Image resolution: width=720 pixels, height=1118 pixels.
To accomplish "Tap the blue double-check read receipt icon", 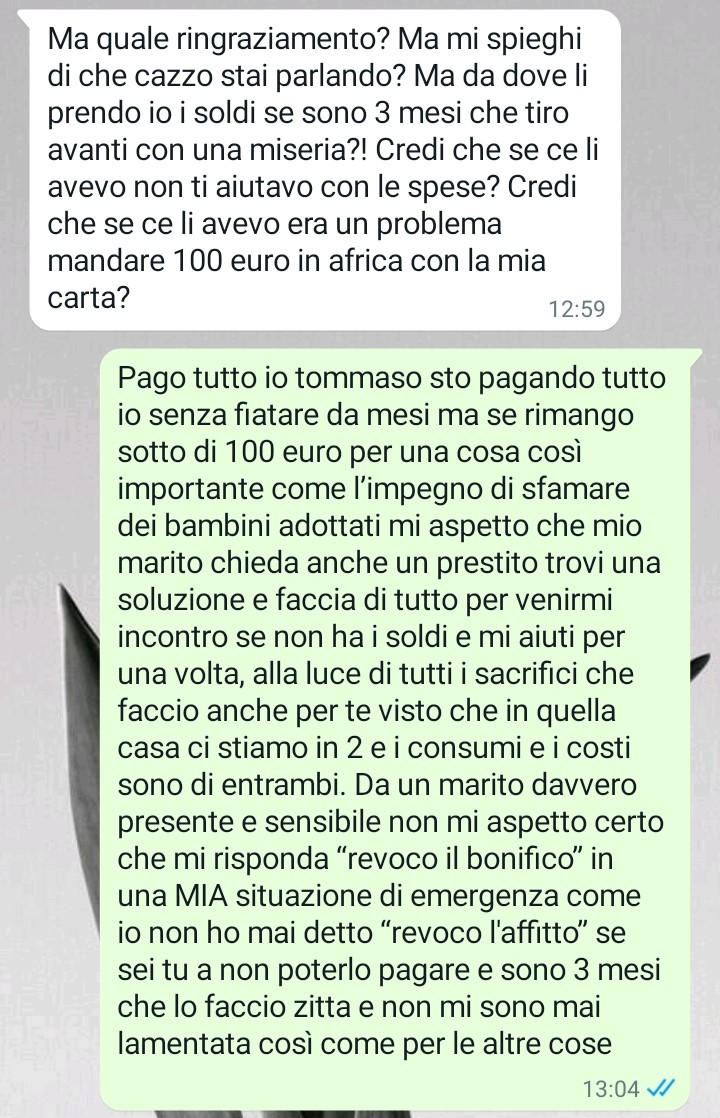I will 660,1089.
